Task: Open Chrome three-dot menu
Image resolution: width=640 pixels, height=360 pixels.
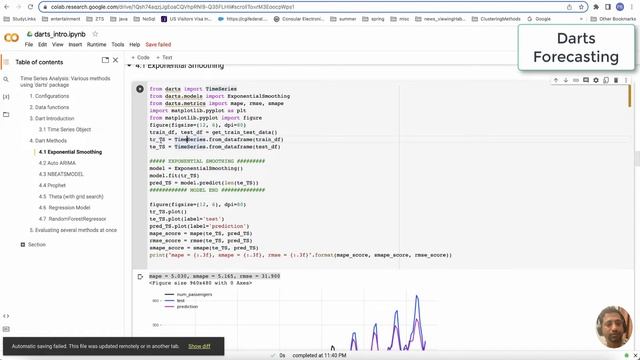Action: 632,7
